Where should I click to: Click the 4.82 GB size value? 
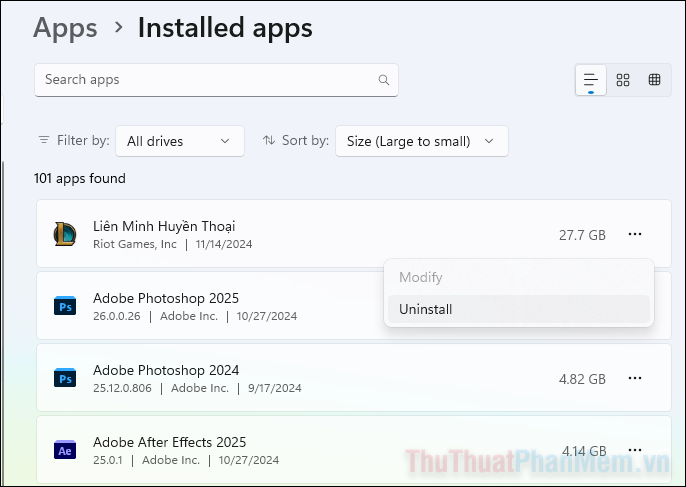pos(582,379)
